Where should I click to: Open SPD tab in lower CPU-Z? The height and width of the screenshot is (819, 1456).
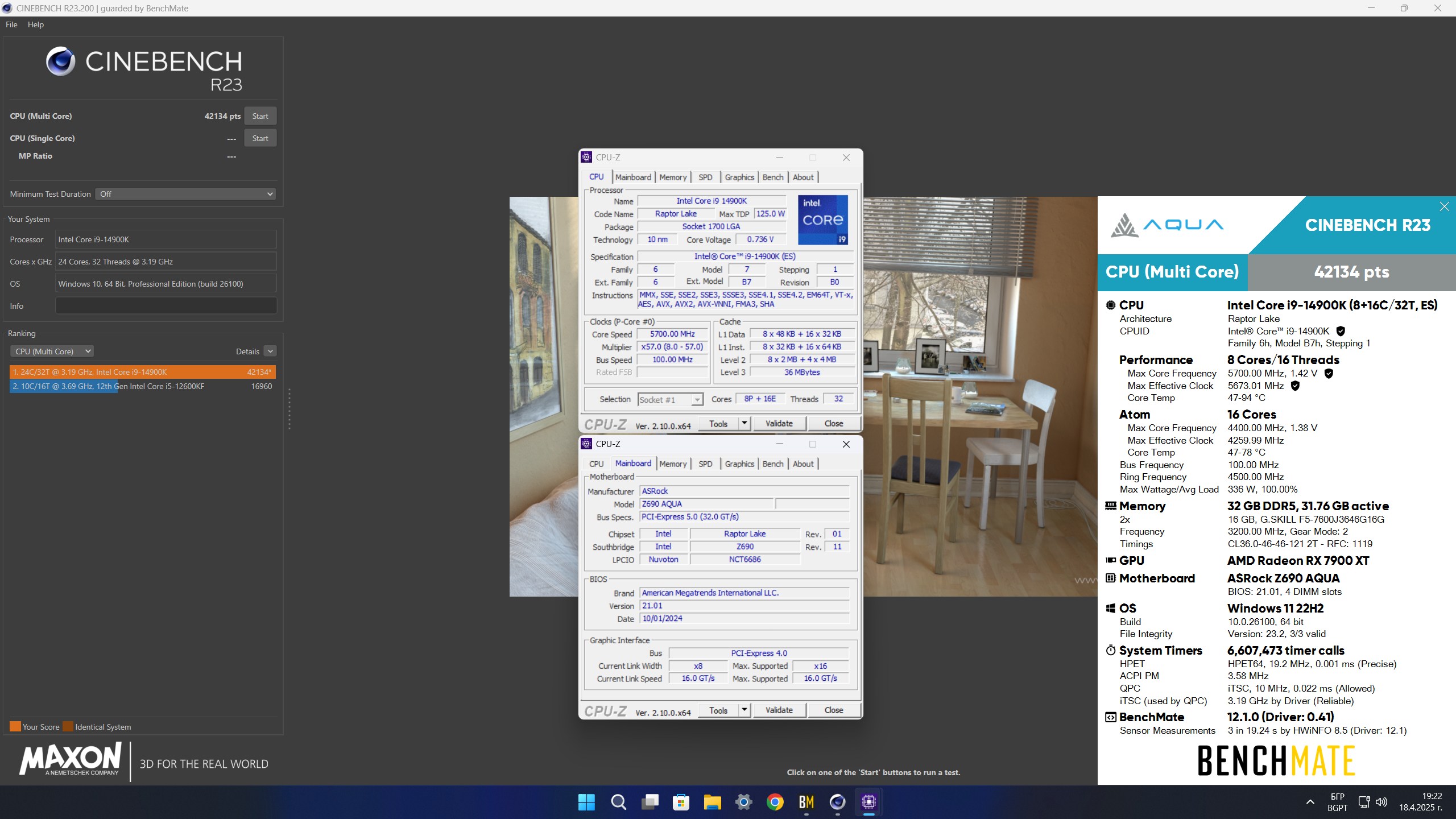click(x=705, y=464)
